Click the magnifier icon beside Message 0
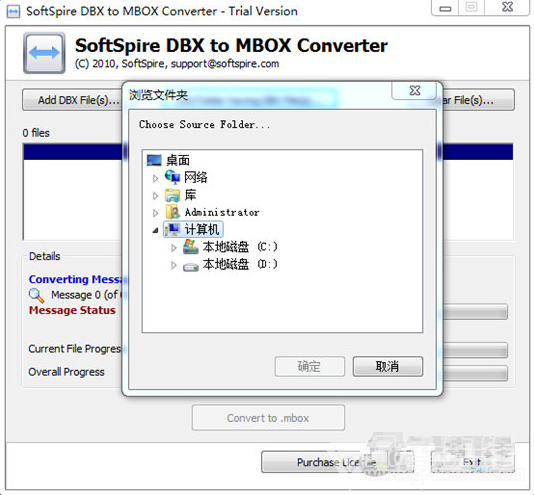The image size is (534, 495). pos(36,295)
